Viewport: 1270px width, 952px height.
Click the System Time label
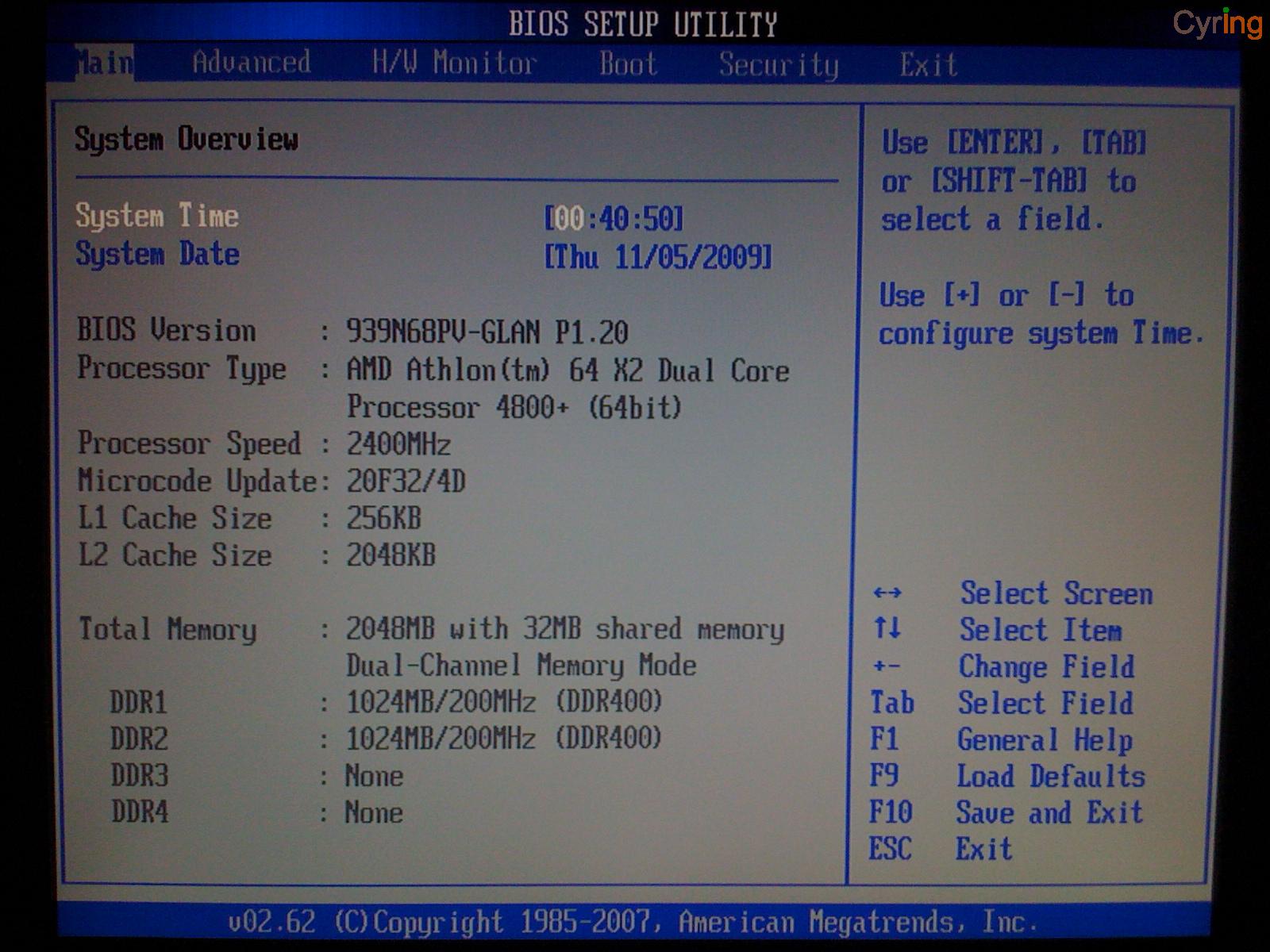(157, 216)
